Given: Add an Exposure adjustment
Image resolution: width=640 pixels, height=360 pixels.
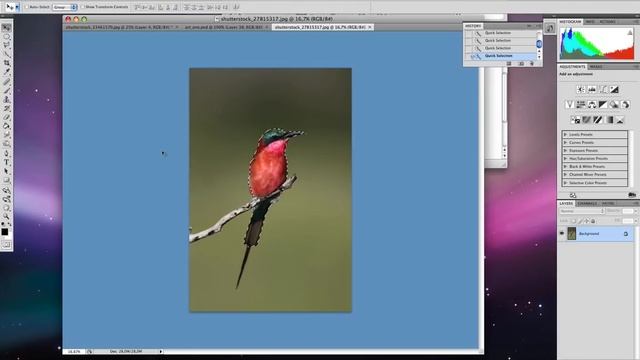Looking at the screenshot, I should (614, 89).
